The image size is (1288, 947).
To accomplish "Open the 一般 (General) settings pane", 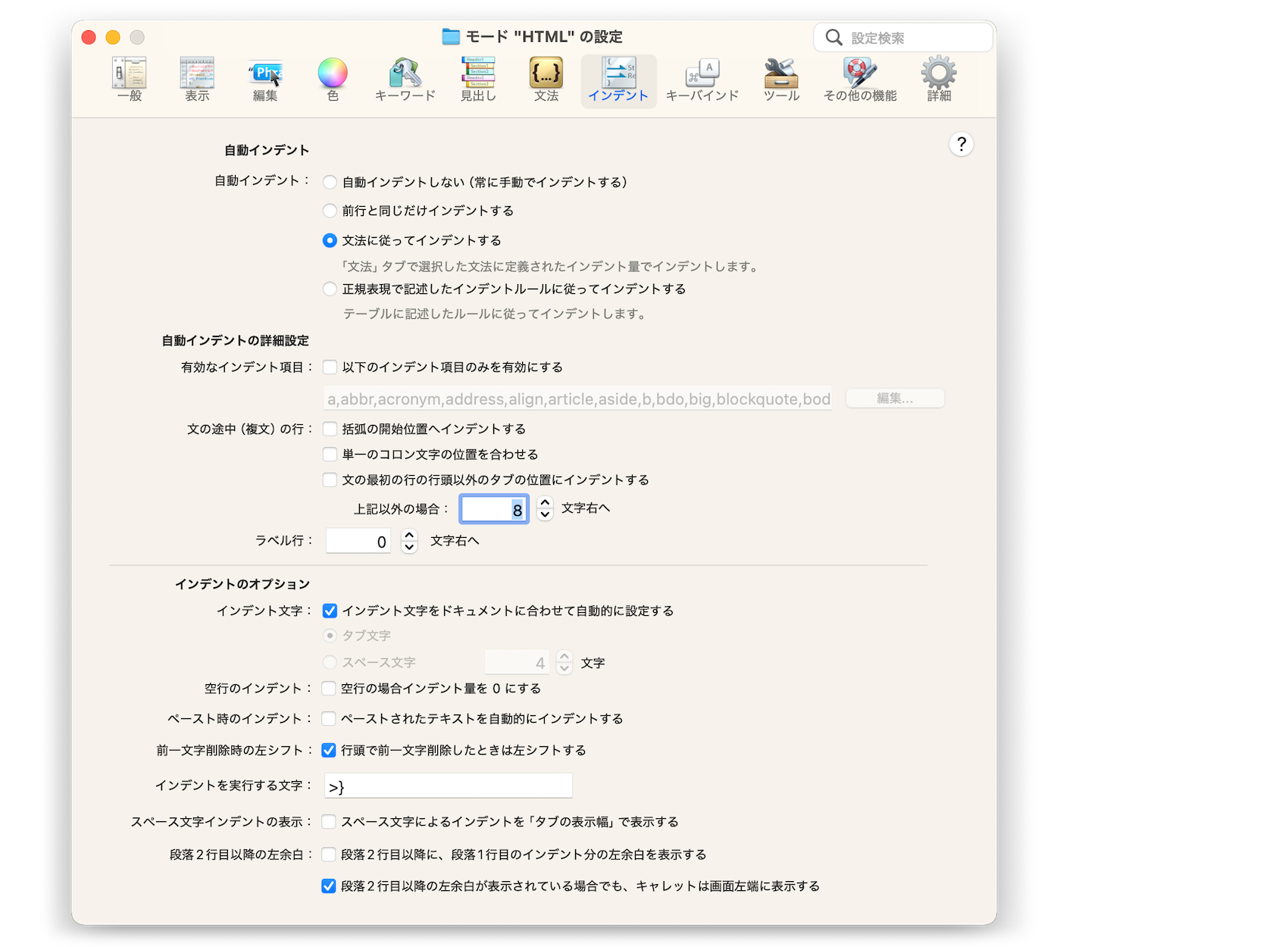I will click(130, 79).
